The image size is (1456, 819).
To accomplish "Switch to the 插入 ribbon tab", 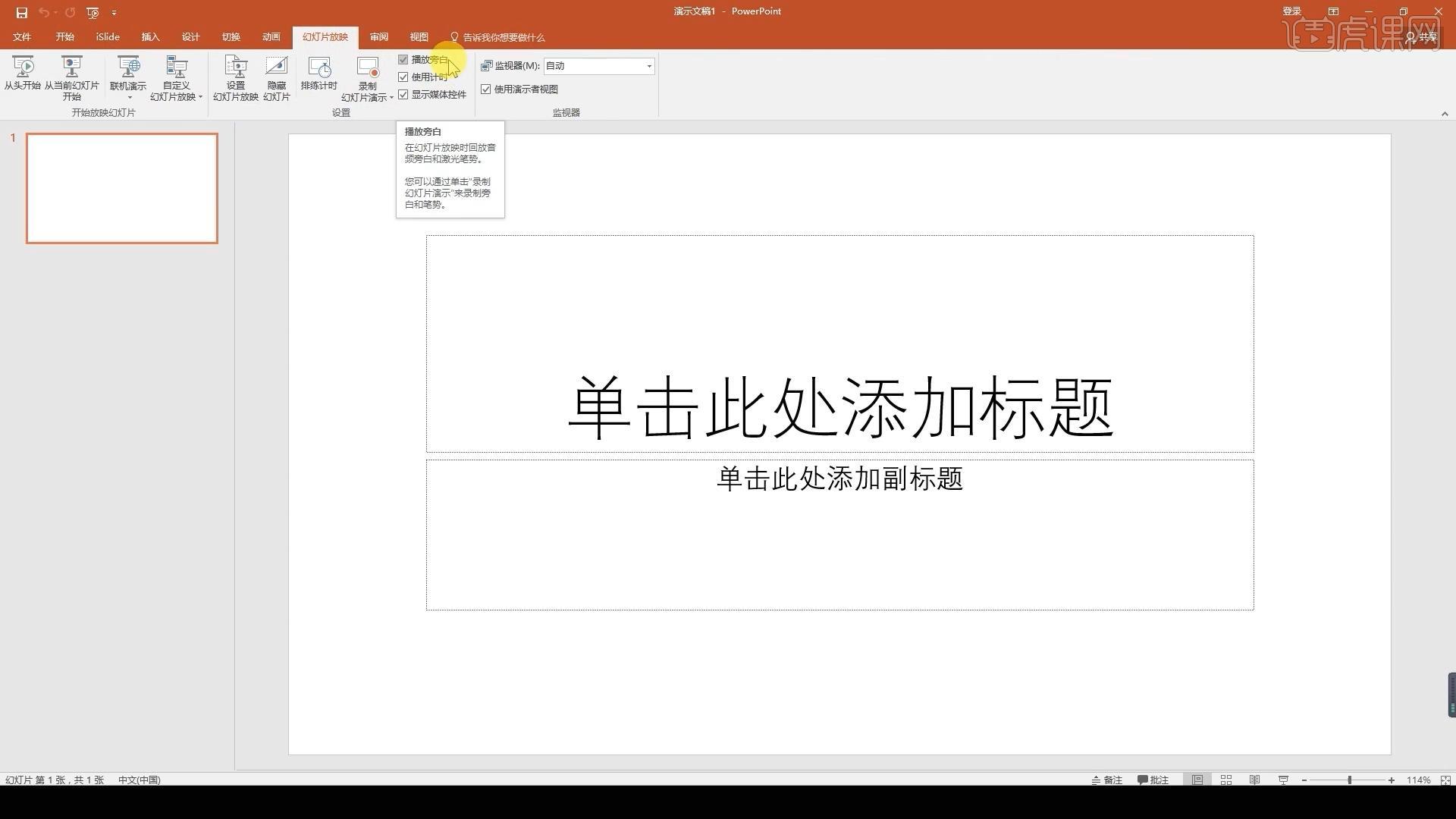I will click(150, 36).
